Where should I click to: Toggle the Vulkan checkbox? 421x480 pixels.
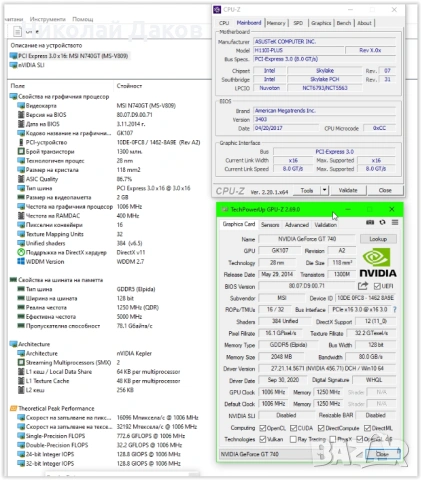pyautogui.click(x=263, y=439)
